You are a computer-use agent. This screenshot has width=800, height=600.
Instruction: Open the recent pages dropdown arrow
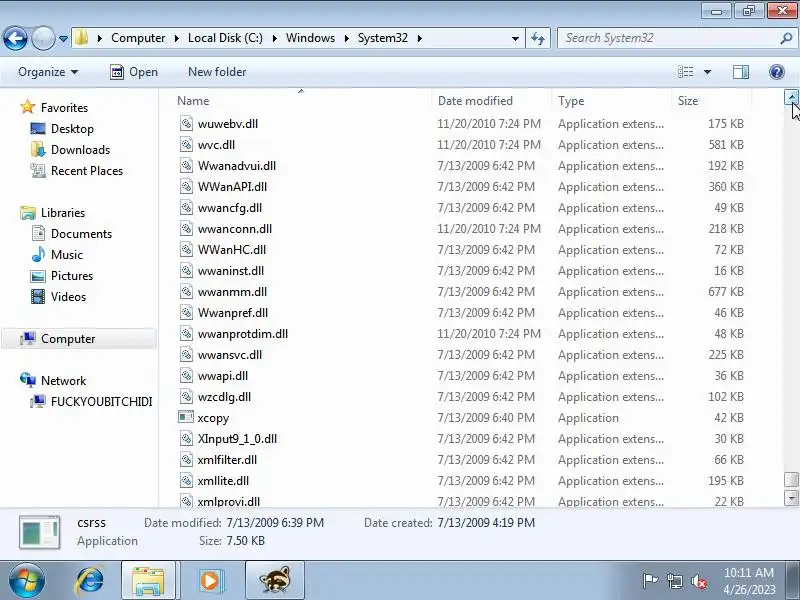pos(63,38)
